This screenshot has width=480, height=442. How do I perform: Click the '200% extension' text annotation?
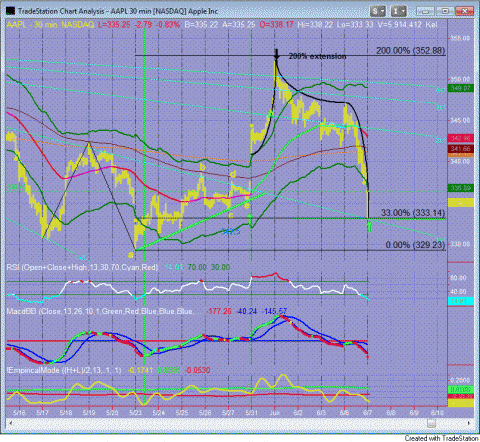[317, 56]
